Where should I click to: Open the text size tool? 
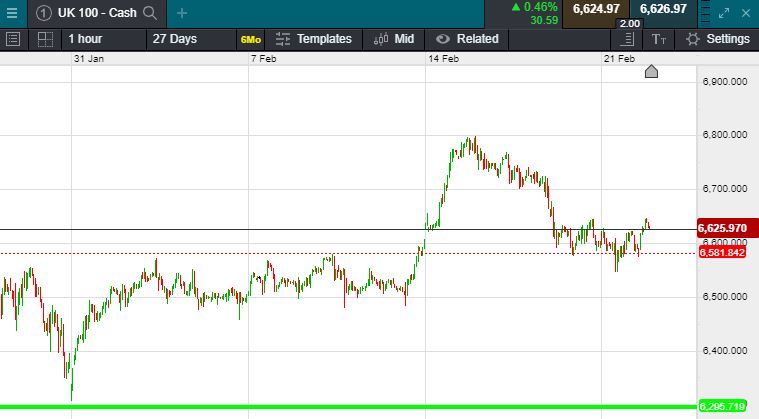pos(658,39)
